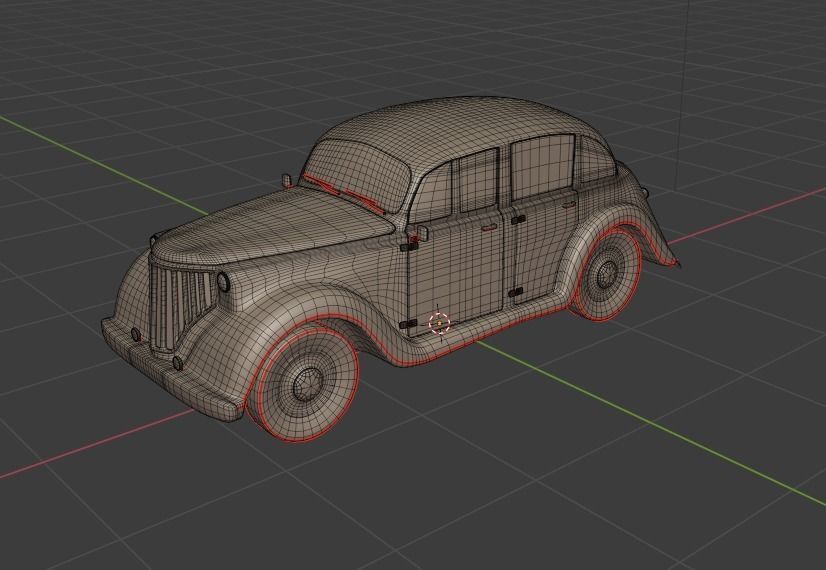The width and height of the screenshot is (826, 570).
Task: Select the round headlight beside the grille
Action: point(223,282)
